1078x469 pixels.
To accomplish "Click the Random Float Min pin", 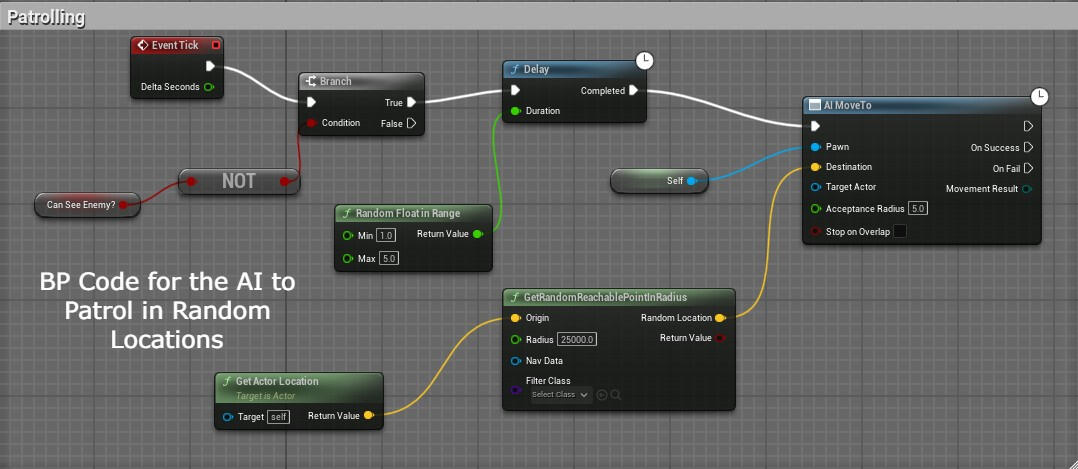I will [x=348, y=236].
